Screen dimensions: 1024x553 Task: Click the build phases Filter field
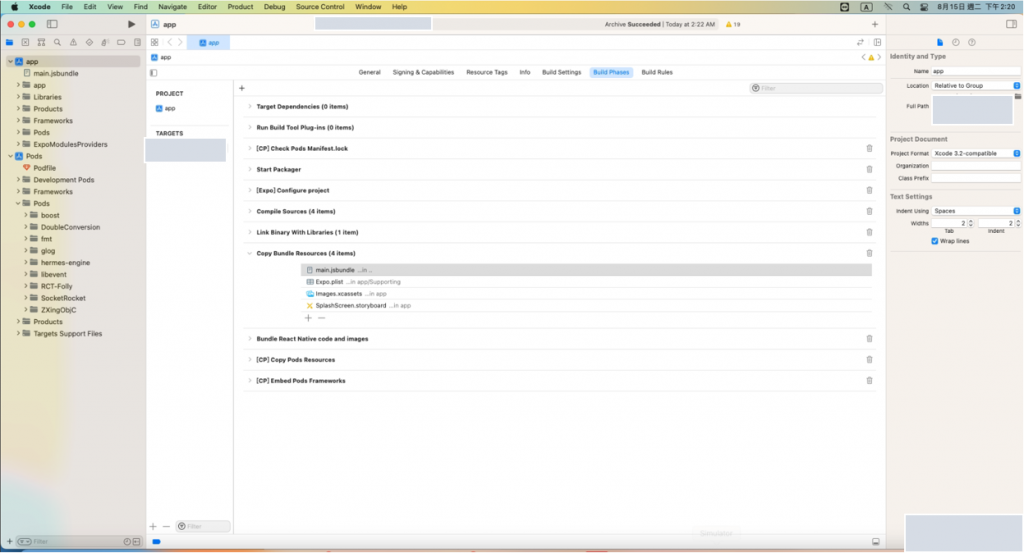click(816, 88)
